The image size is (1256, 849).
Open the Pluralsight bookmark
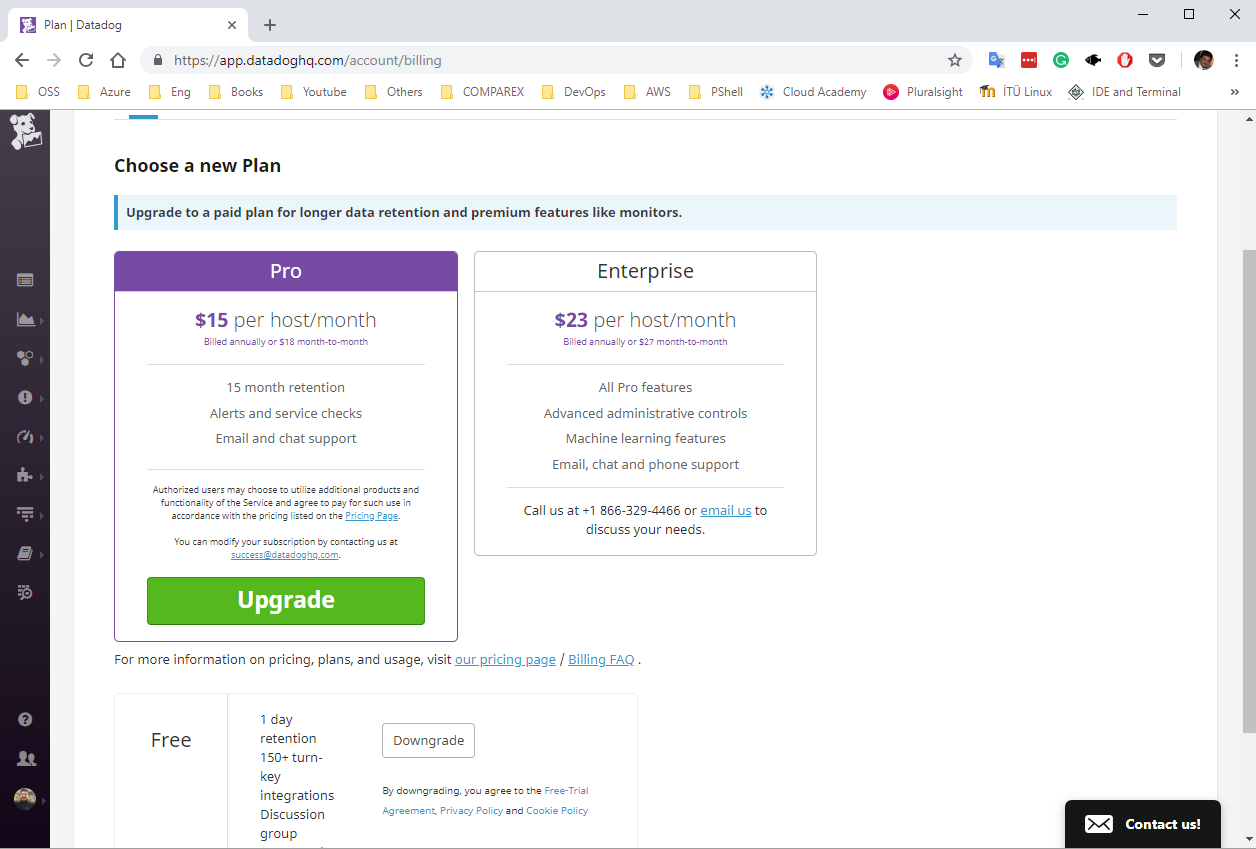[923, 92]
